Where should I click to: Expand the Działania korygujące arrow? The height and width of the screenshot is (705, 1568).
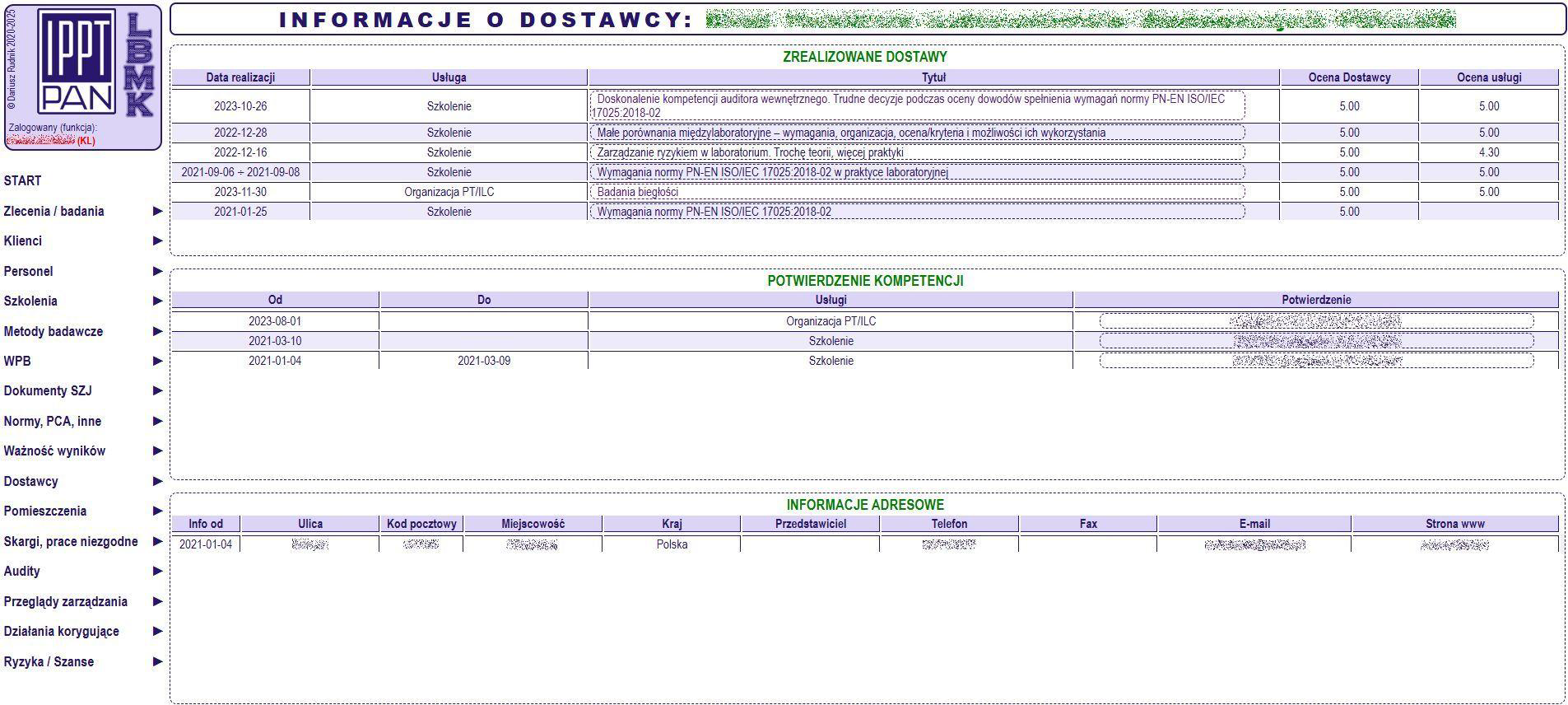(157, 632)
